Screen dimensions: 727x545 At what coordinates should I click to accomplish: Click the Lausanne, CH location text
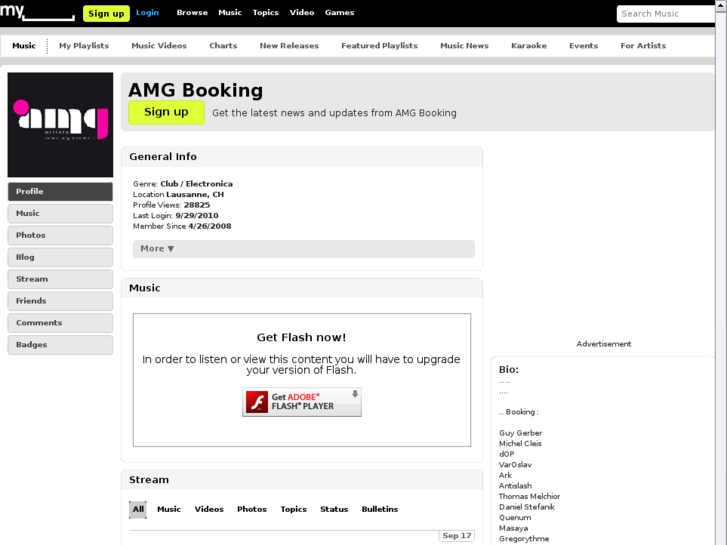pos(195,194)
